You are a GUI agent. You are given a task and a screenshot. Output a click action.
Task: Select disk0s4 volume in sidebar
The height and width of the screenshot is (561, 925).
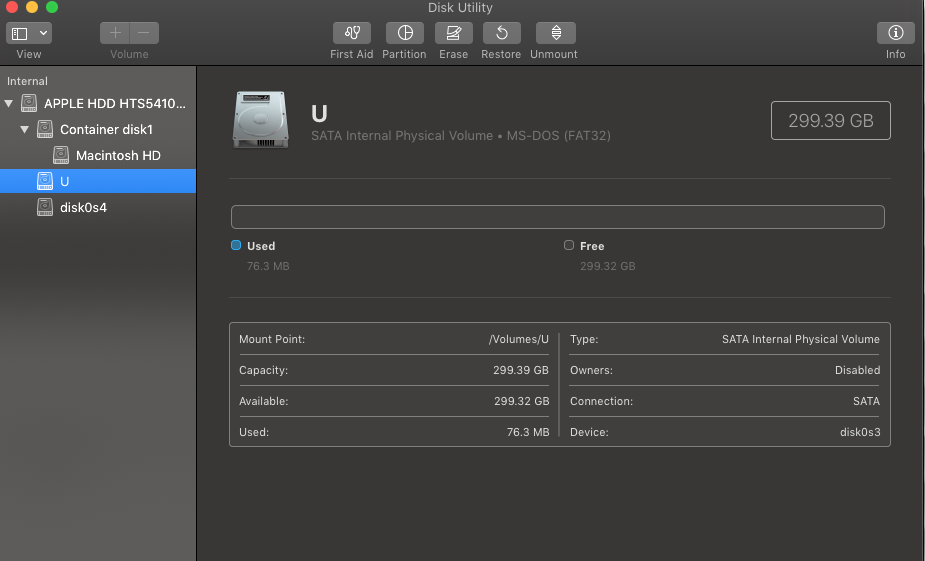[83, 207]
